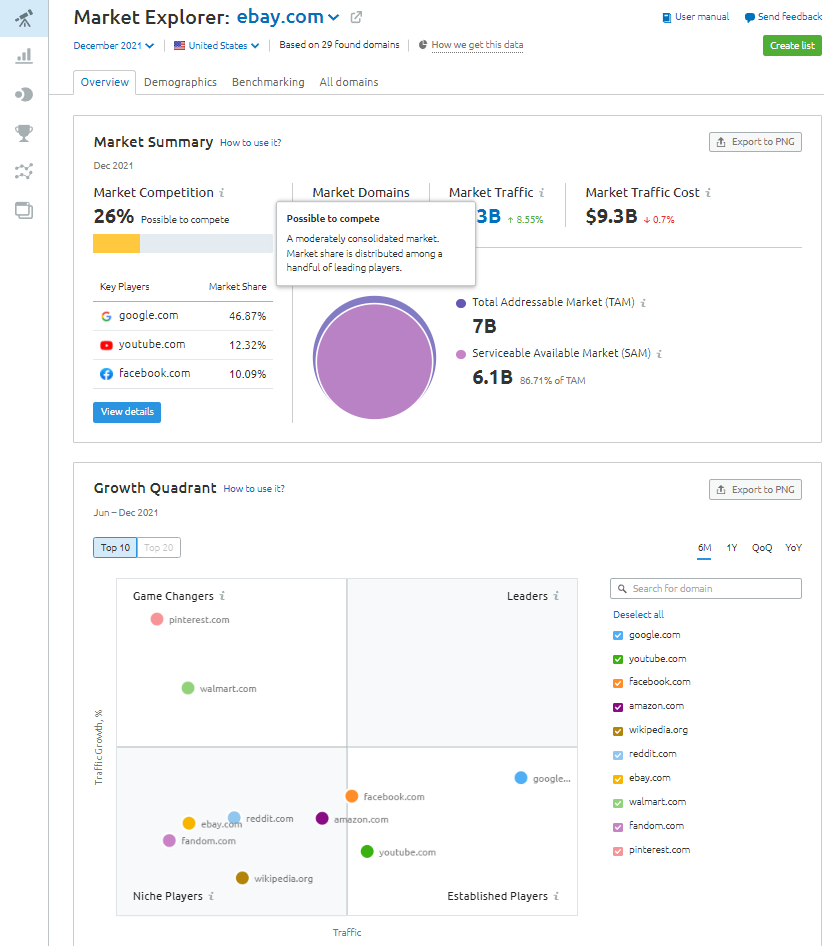Switch to the Overview tab
Viewport: 824px width, 946px height.
pyautogui.click(x=104, y=82)
